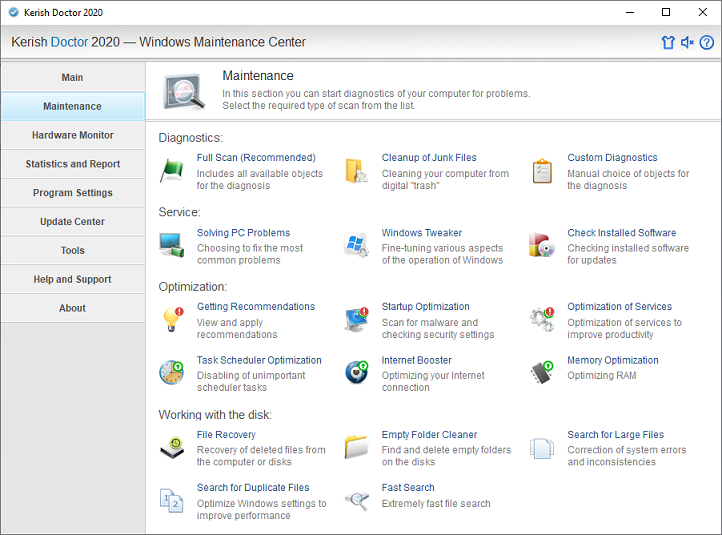Viewport: 722px width, 535px height.
Task: Click the Getting Recommendations light bulb icon
Action: 173,319
